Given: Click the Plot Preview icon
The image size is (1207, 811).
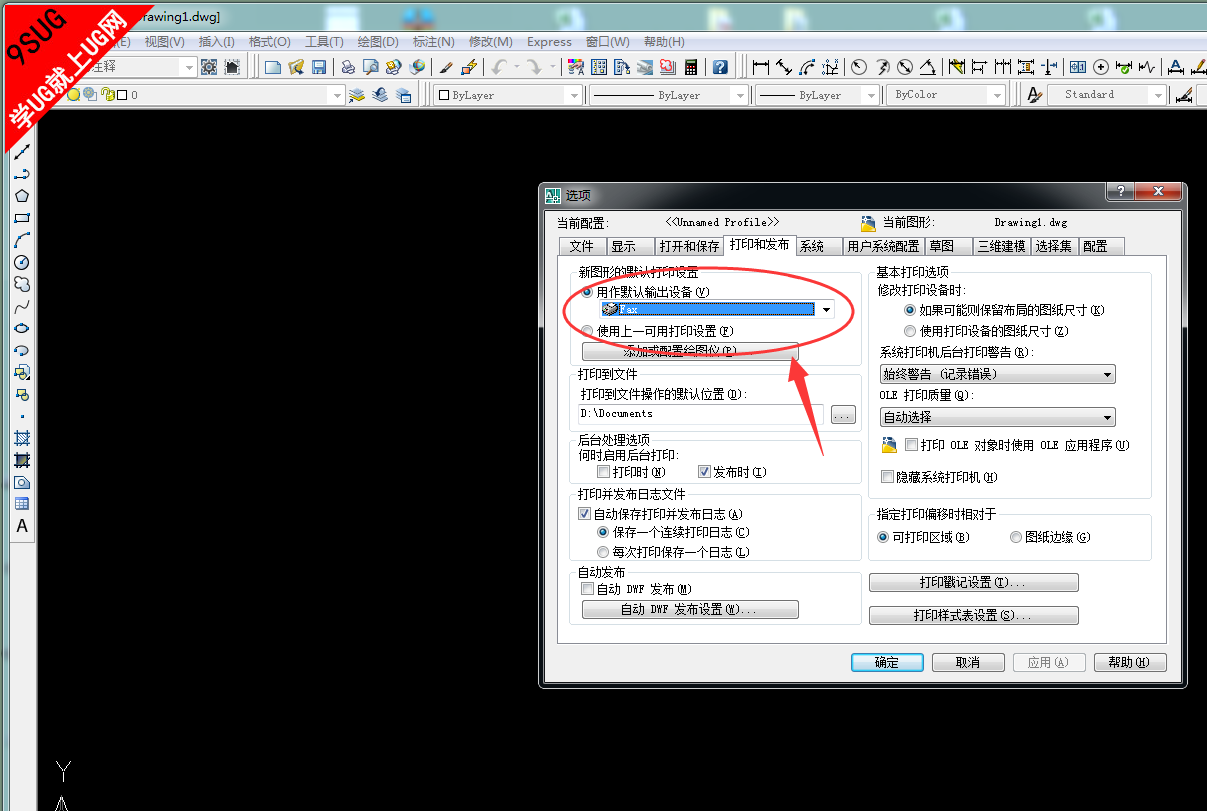Looking at the screenshot, I should point(371,67).
